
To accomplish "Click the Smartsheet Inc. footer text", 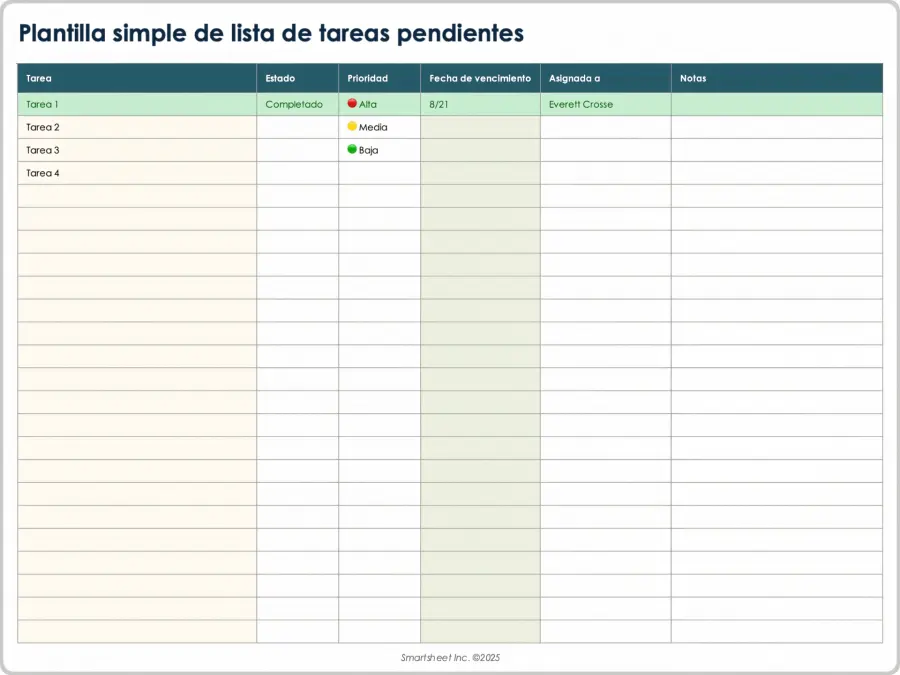I will (x=449, y=658).
